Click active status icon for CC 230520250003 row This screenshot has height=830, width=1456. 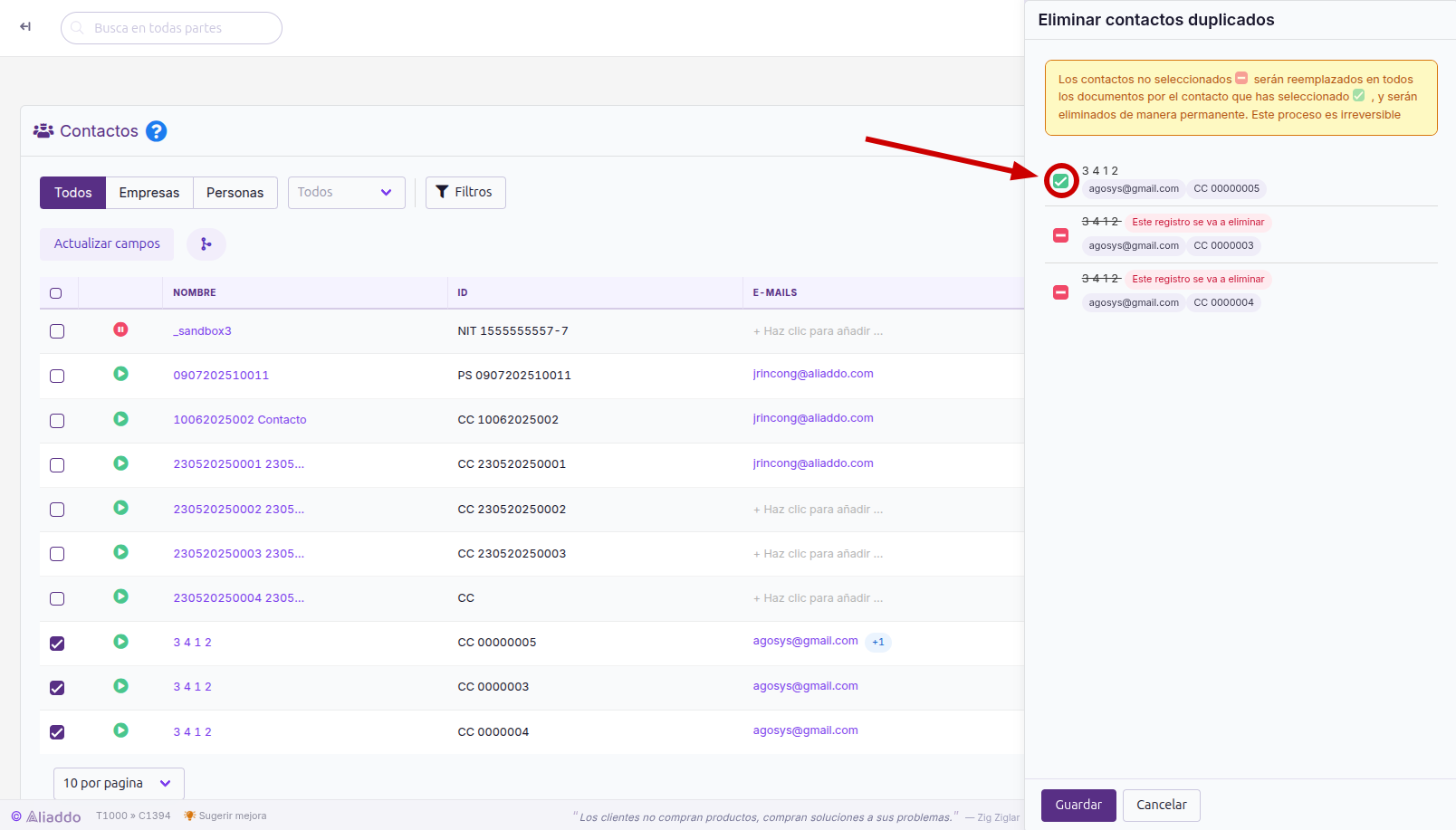[x=120, y=552]
